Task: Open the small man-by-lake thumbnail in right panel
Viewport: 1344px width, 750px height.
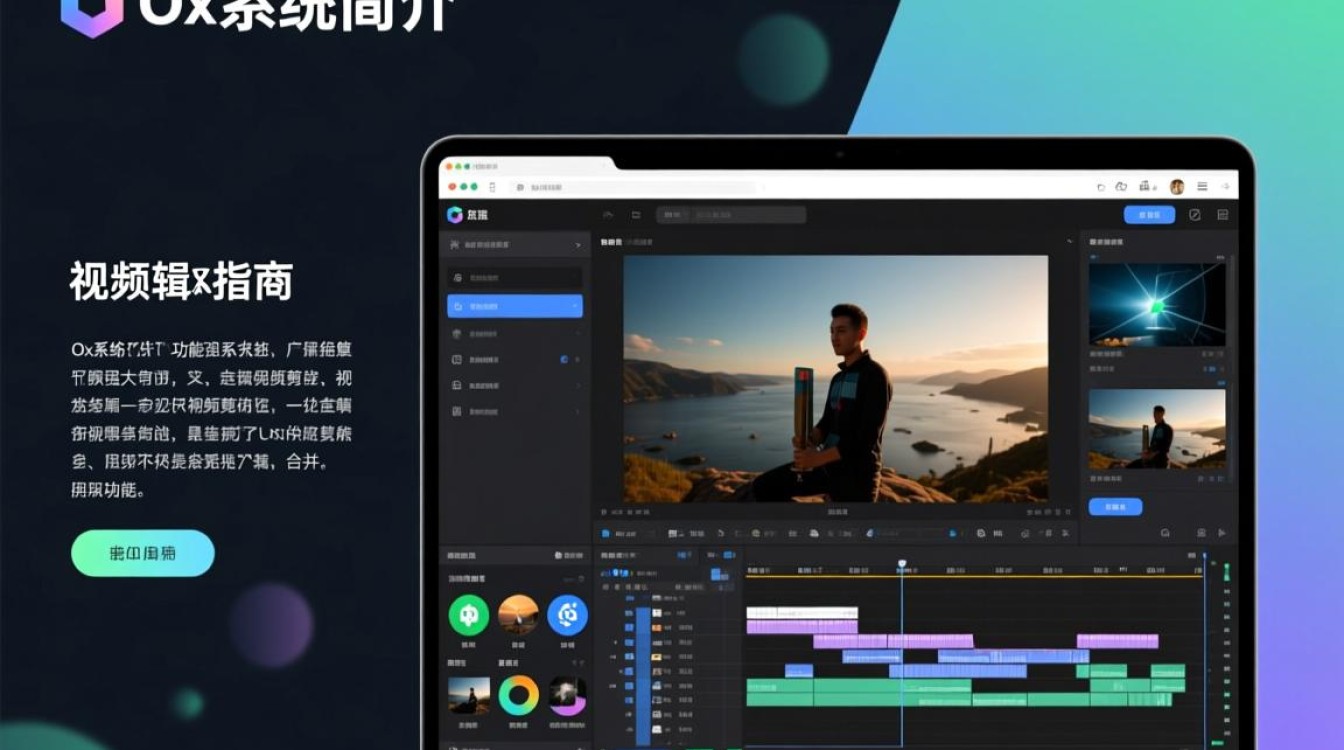Action: [x=1157, y=429]
